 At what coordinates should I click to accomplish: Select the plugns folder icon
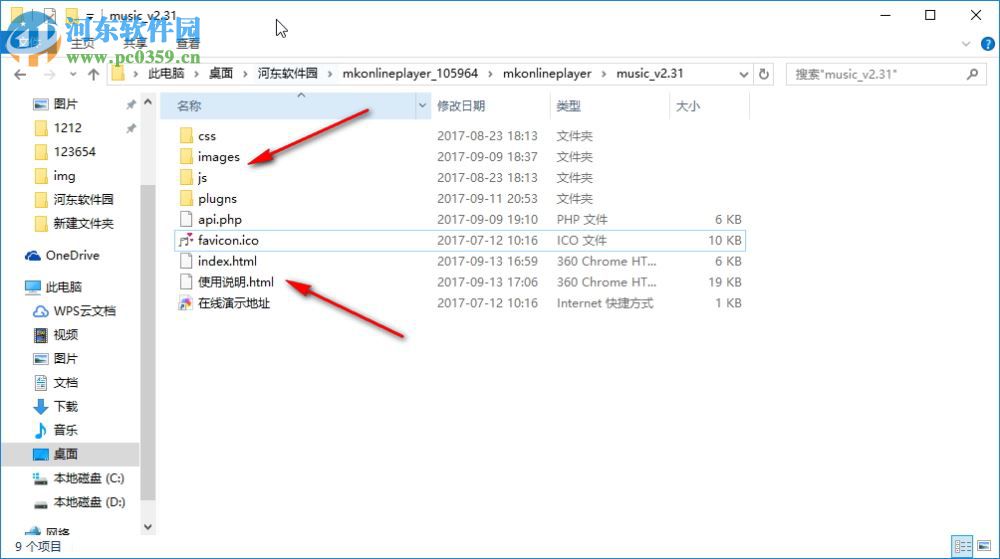(186, 198)
